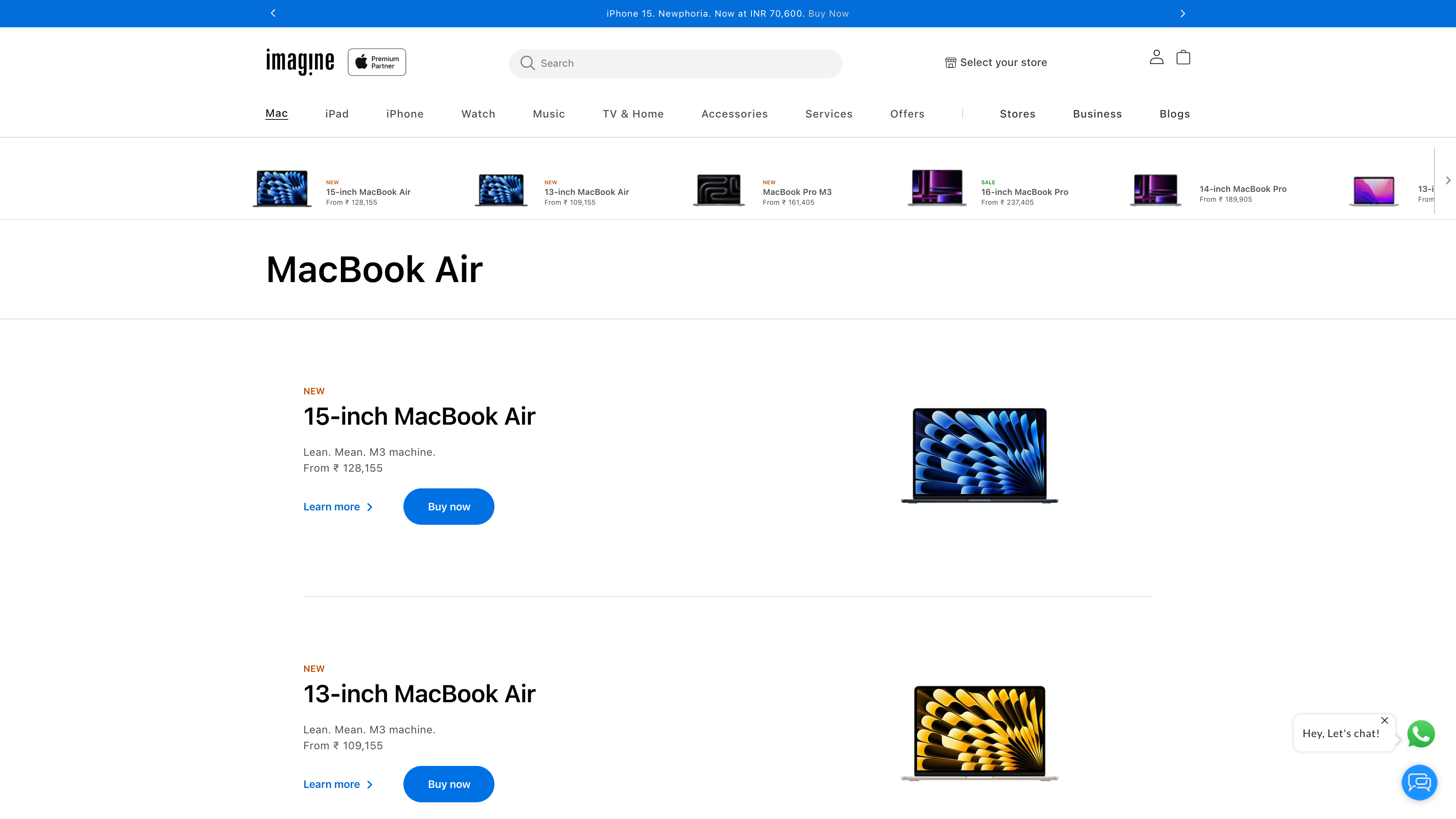Advance the promo banner with the right arrow

click(x=1183, y=13)
